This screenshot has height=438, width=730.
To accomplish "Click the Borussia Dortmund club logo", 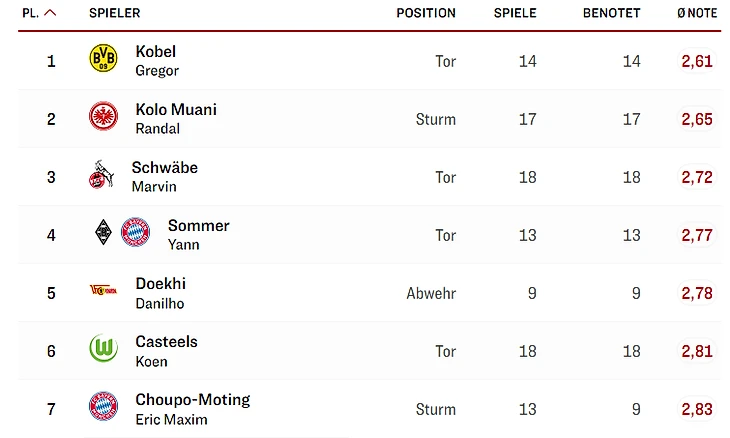I will 103,59.
